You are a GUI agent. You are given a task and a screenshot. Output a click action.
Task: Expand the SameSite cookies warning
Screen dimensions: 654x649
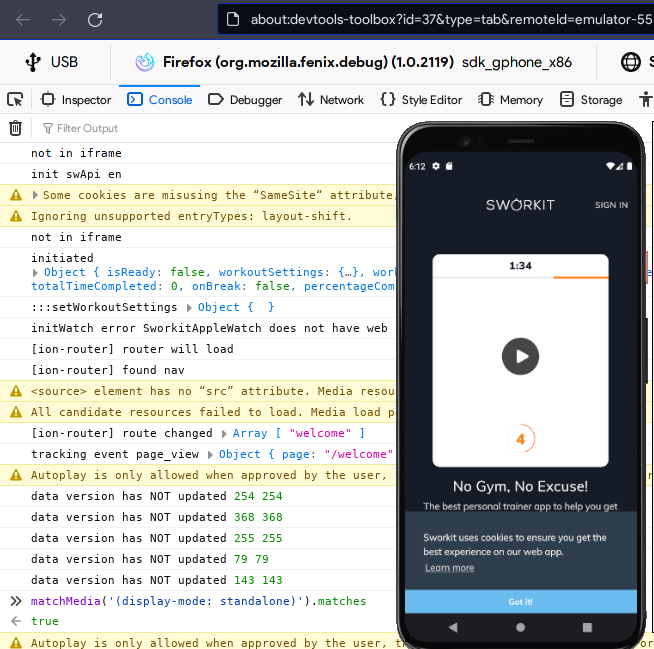[35, 195]
